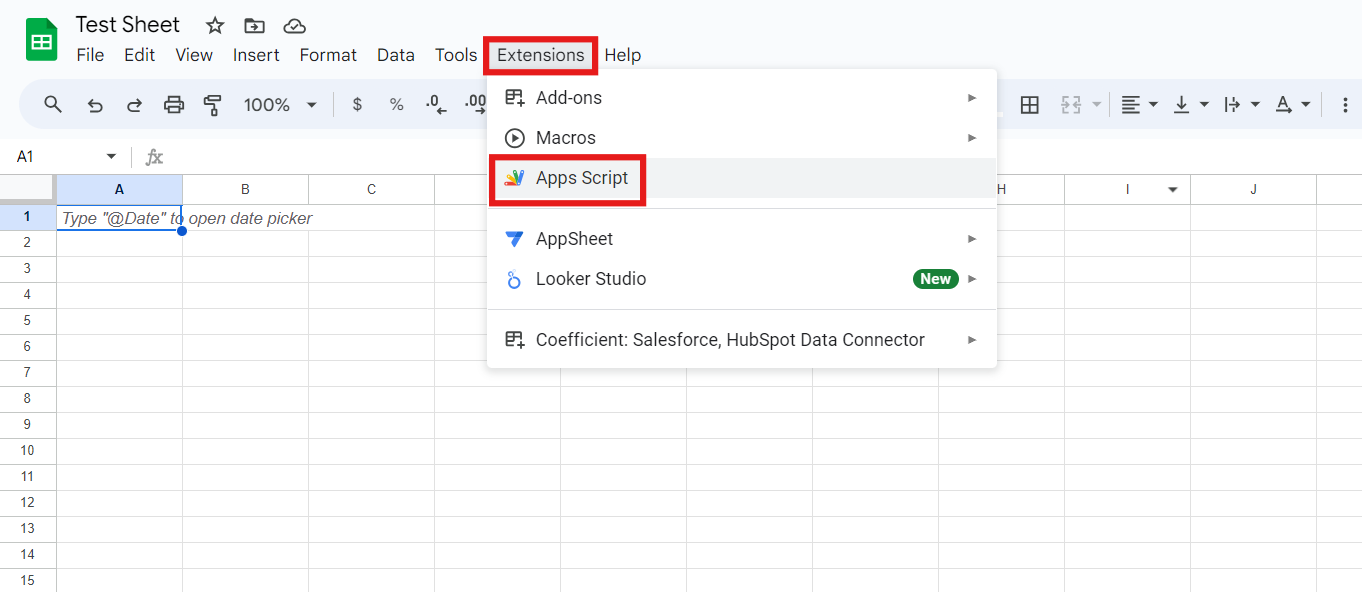This screenshot has width=1362, height=592.
Task: Click the fx formula icon
Action: point(154,157)
